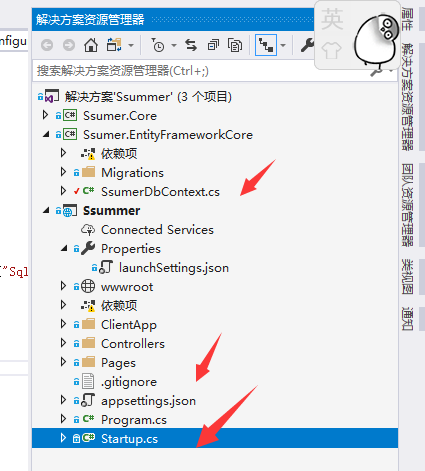
Task: Click the Connected Services cloud icon
Action: pyautogui.click(x=88, y=230)
